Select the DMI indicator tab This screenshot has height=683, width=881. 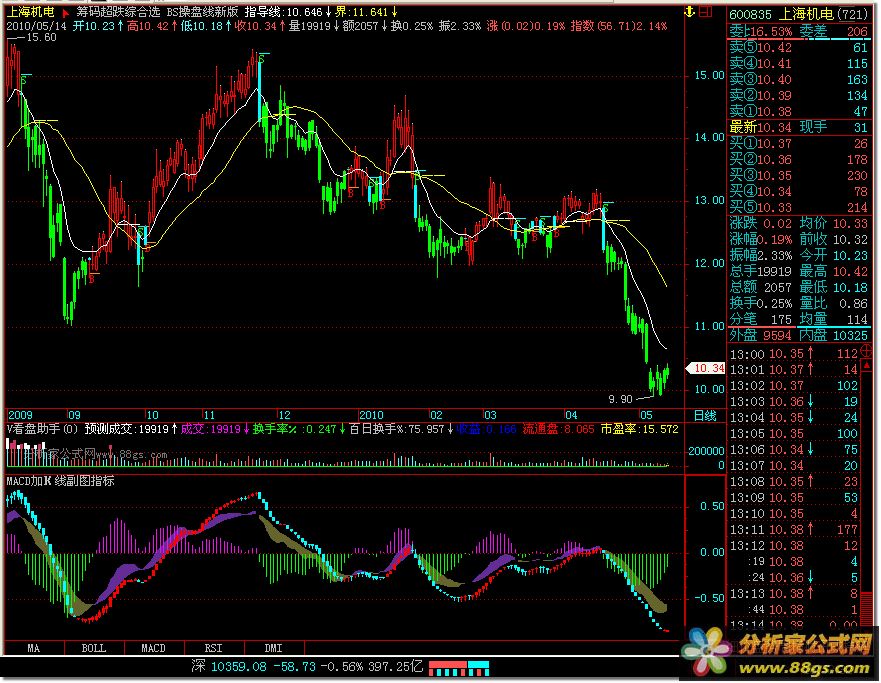pos(272,648)
